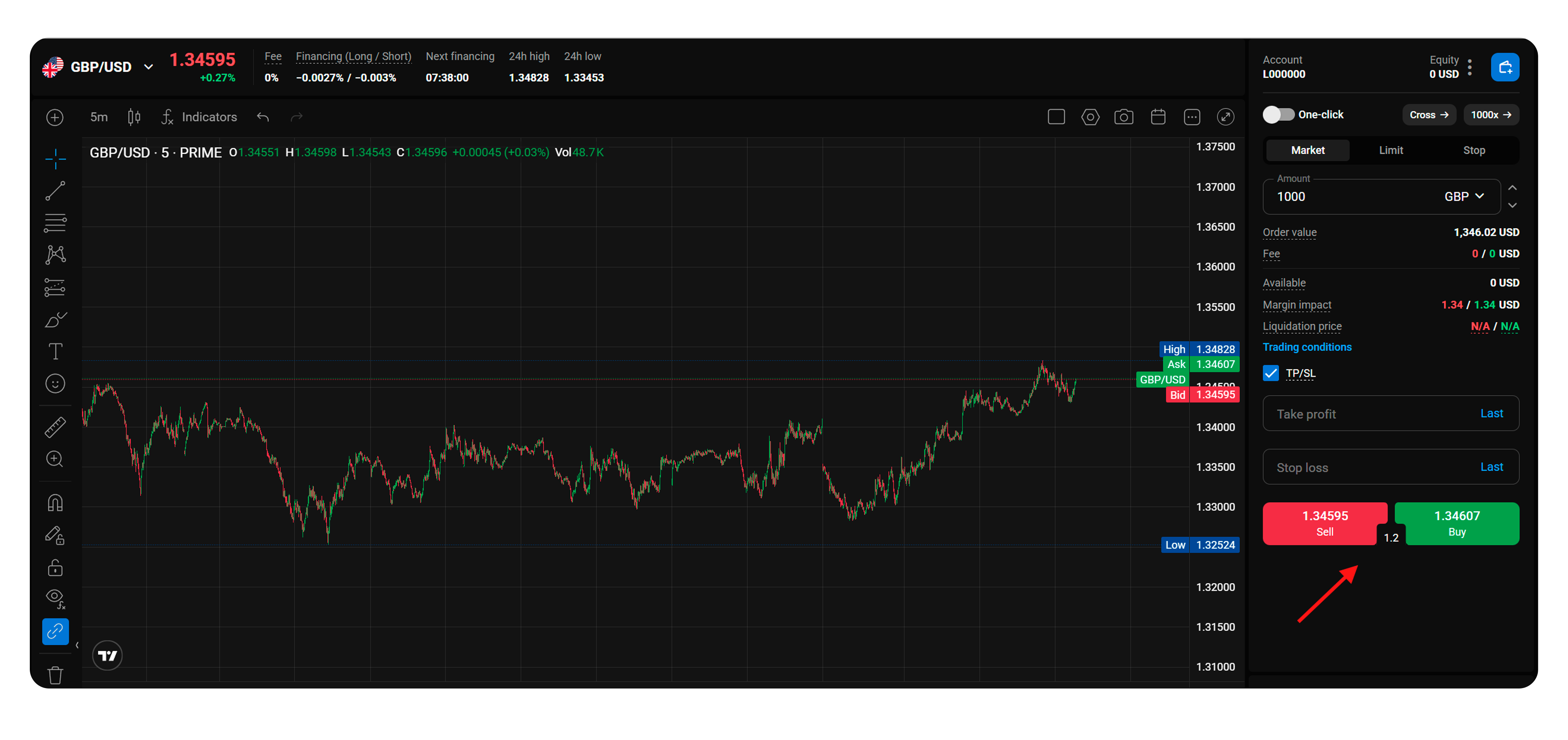Remove drawings using the trash icon

(55, 675)
